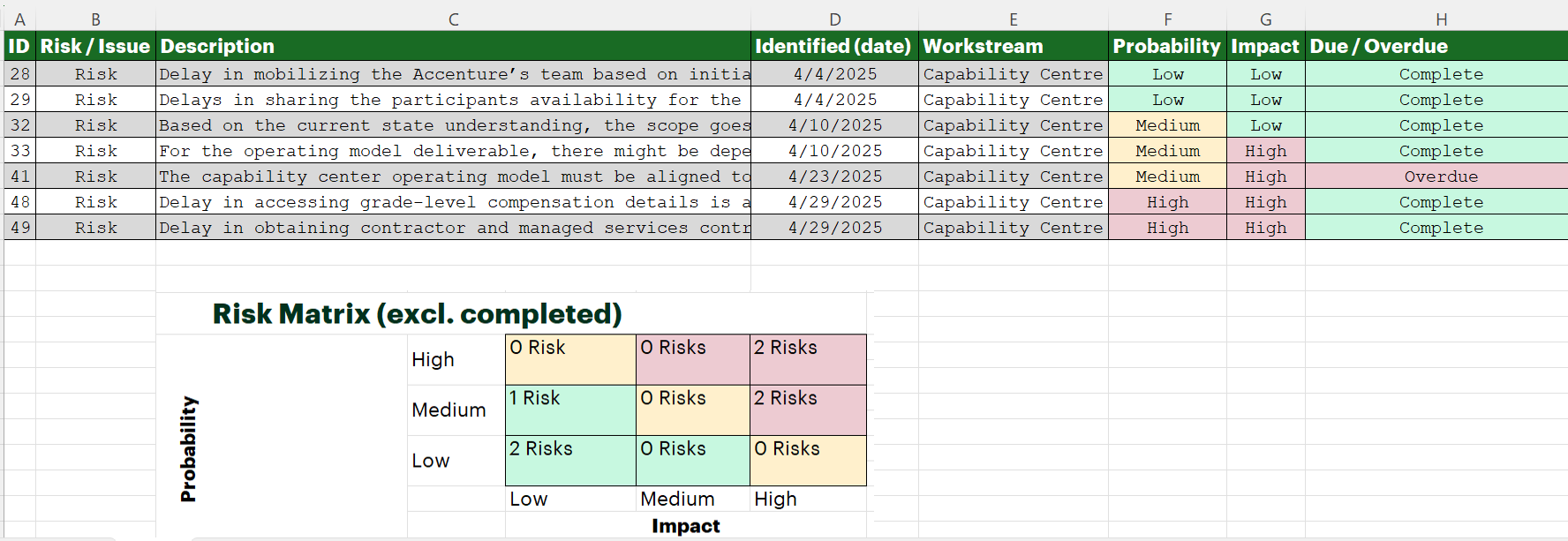Select description 'Delay in accessing grade-level compensation'
This screenshot has height=541, width=1568.
click(x=453, y=202)
